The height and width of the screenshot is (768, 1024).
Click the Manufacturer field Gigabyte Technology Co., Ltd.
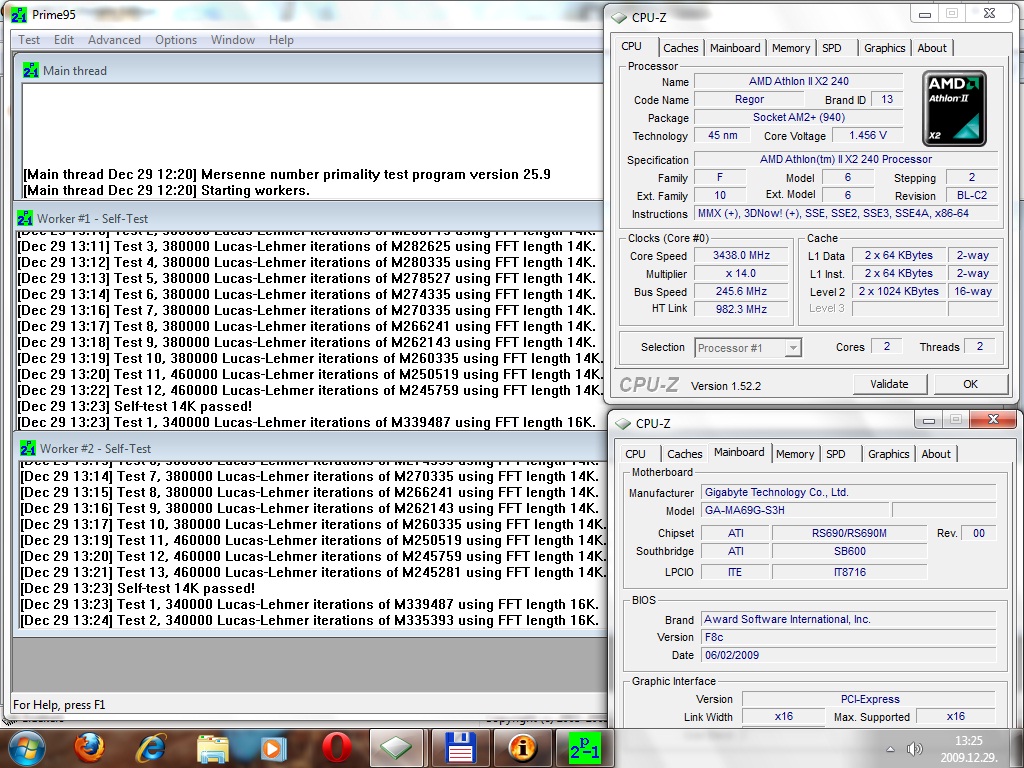[x=848, y=492]
